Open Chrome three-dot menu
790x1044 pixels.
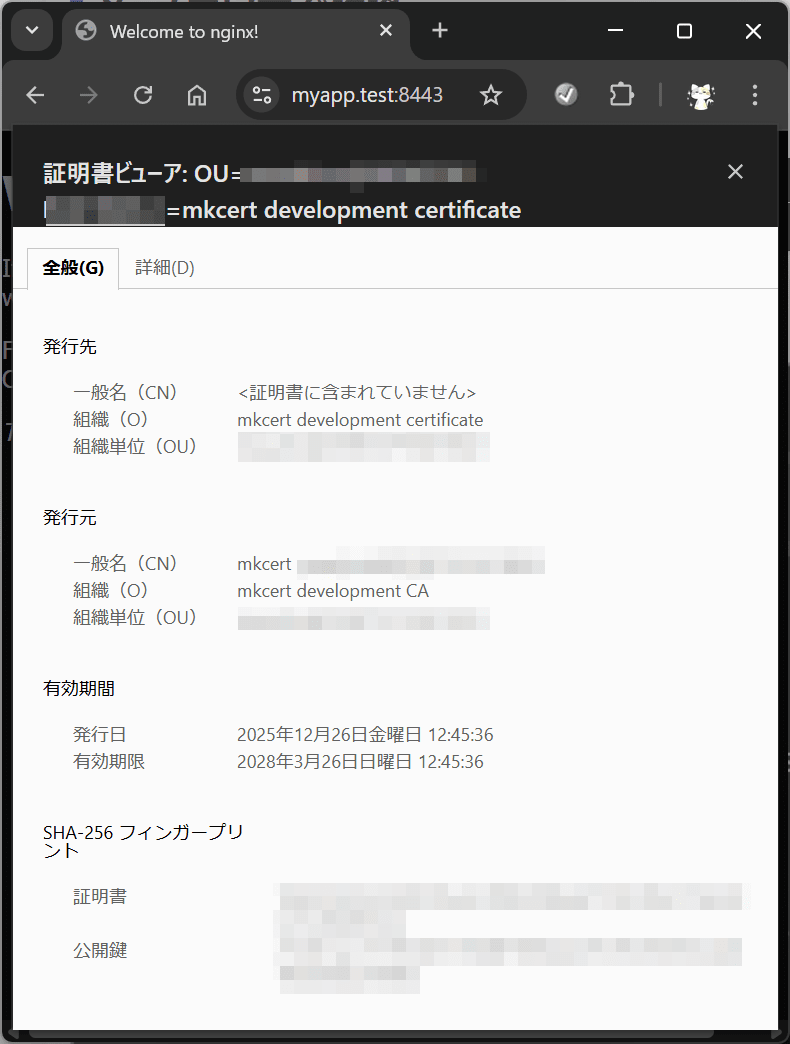[755, 95]
